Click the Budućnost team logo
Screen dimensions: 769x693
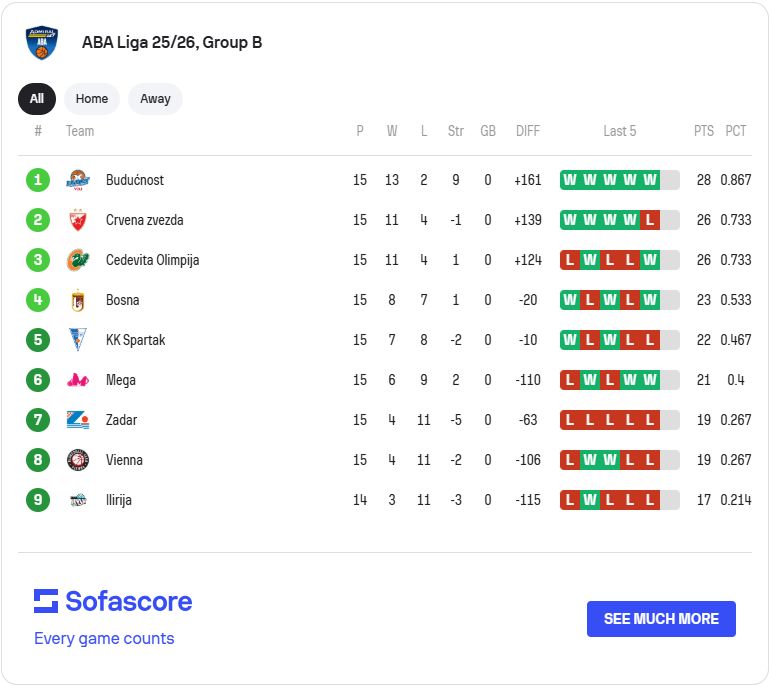point(78,180)
